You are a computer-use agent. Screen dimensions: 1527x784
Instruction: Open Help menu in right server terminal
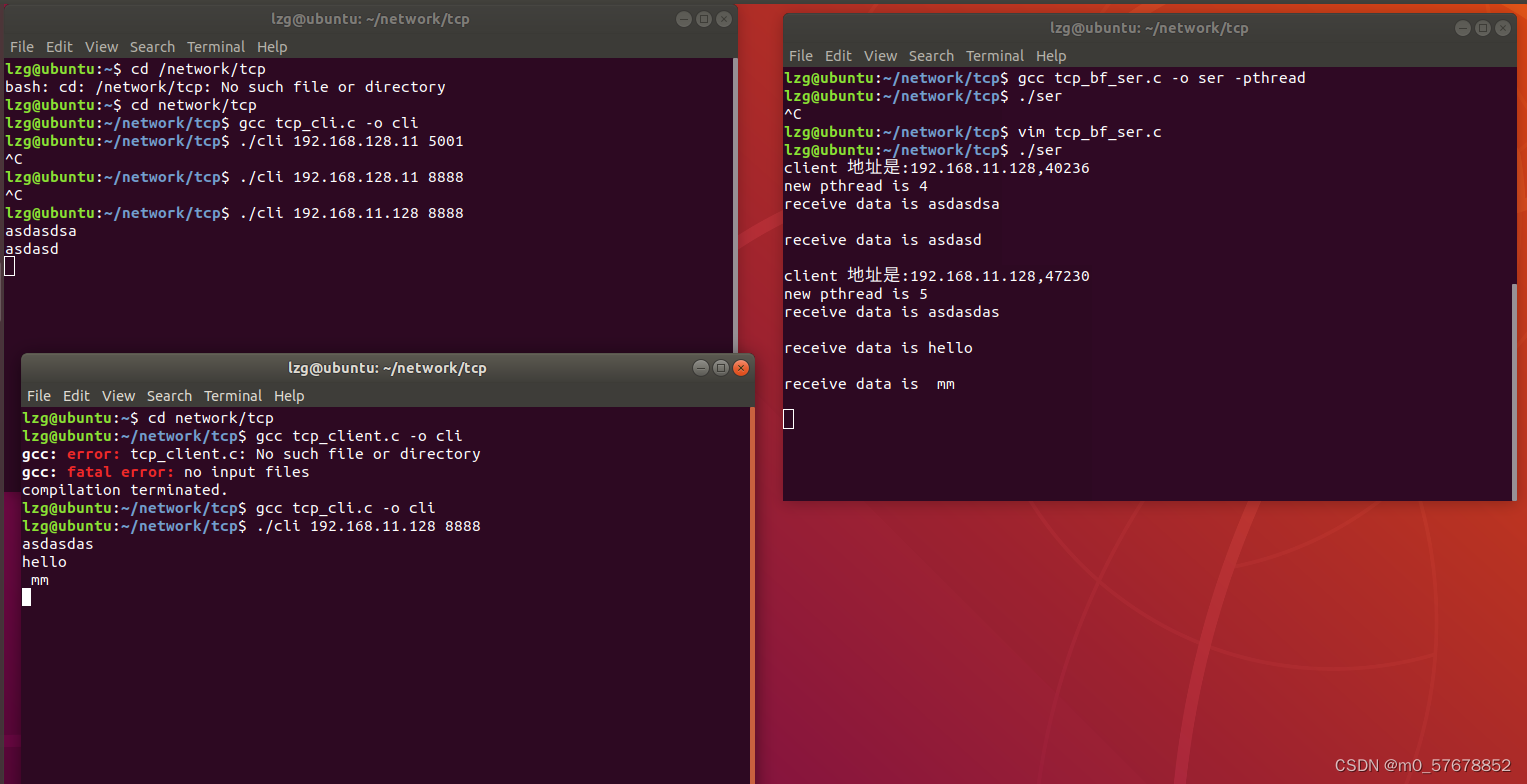click(x=1051, y=56)
